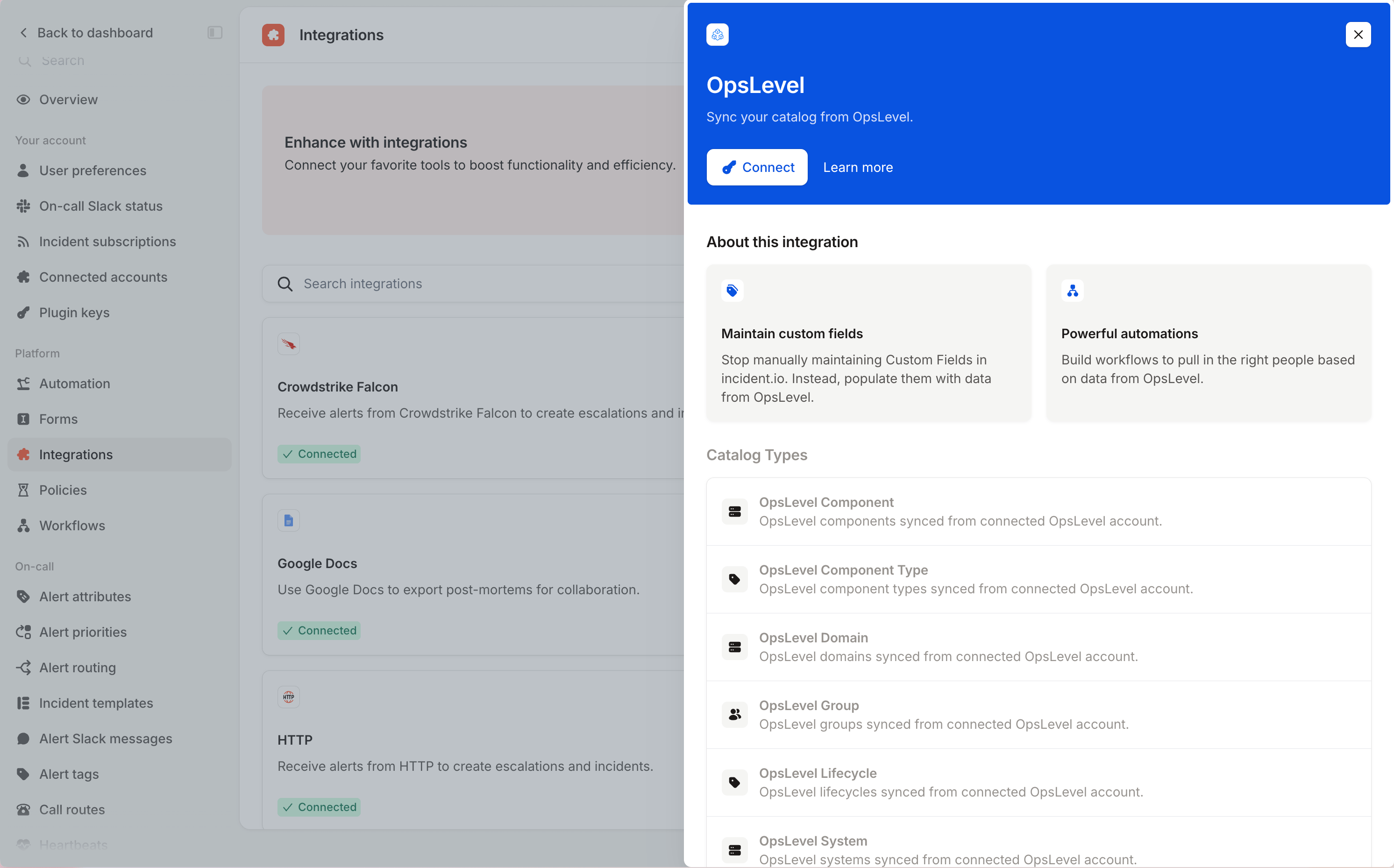Open the Learn more link

pos(857,167)
